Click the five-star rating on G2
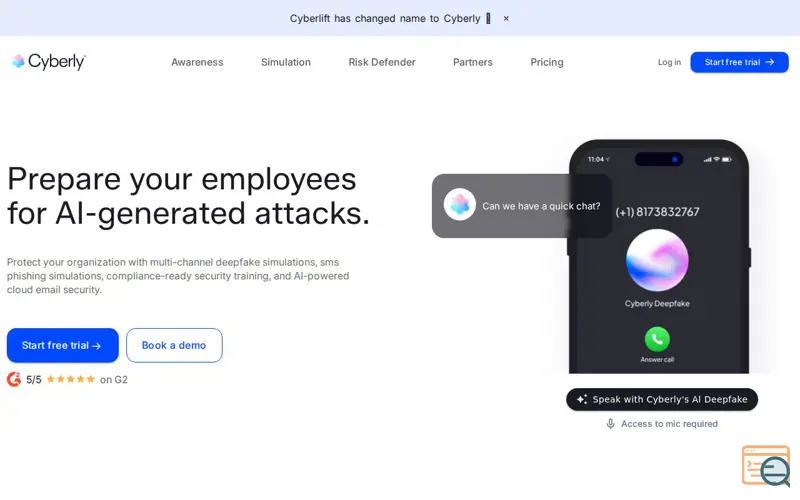 click(70, 379)
